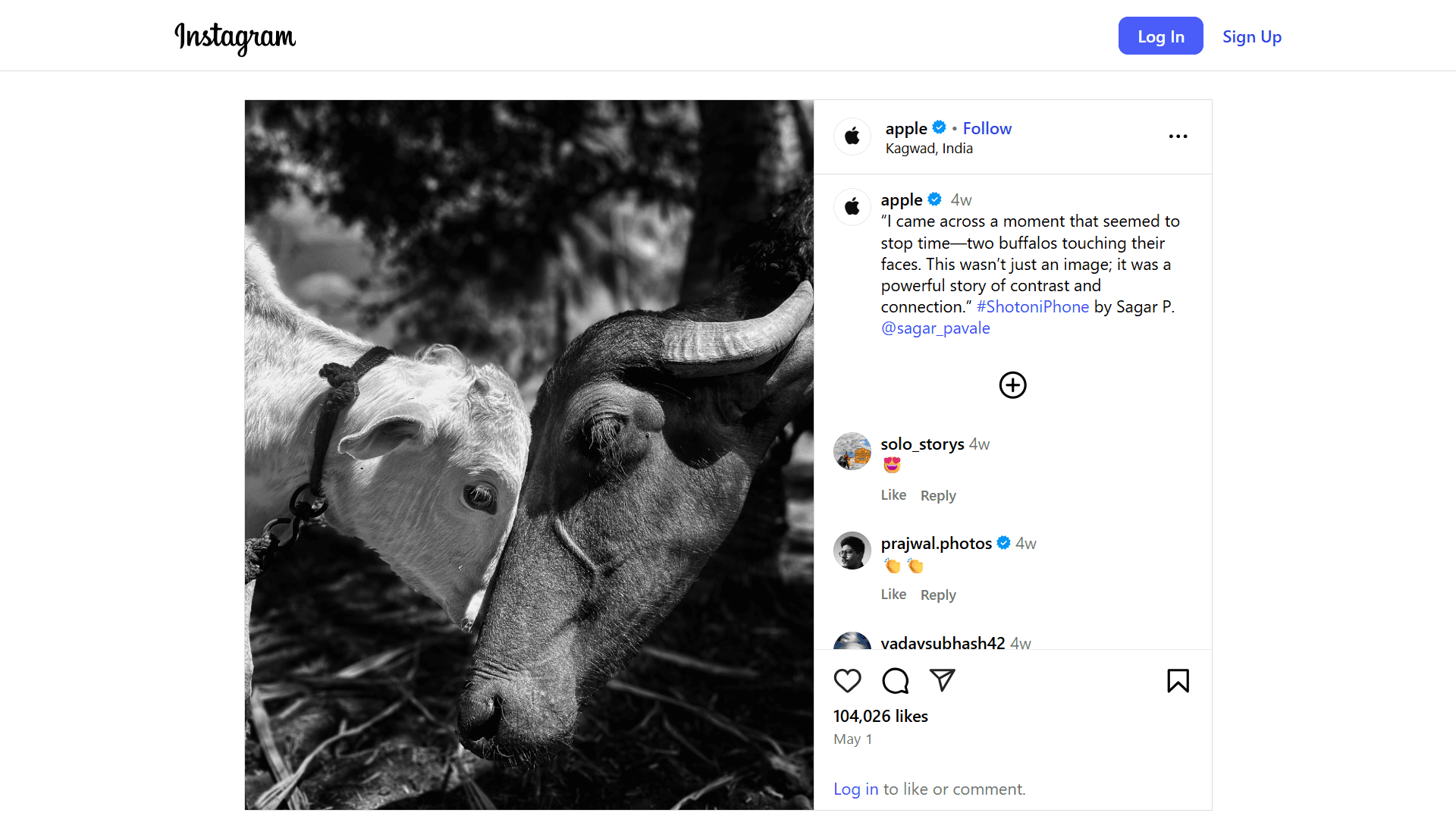Reply to solo_storys comment
This screenshot has width=1456, height=819.
click(x=938, y=494)
